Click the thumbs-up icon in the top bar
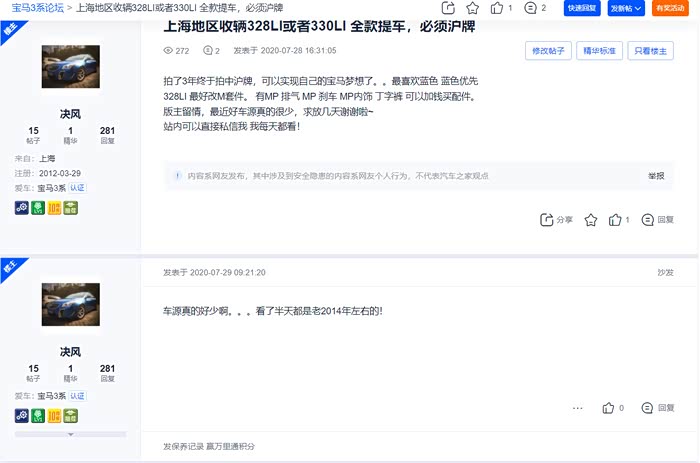 (x=496, y=8)
